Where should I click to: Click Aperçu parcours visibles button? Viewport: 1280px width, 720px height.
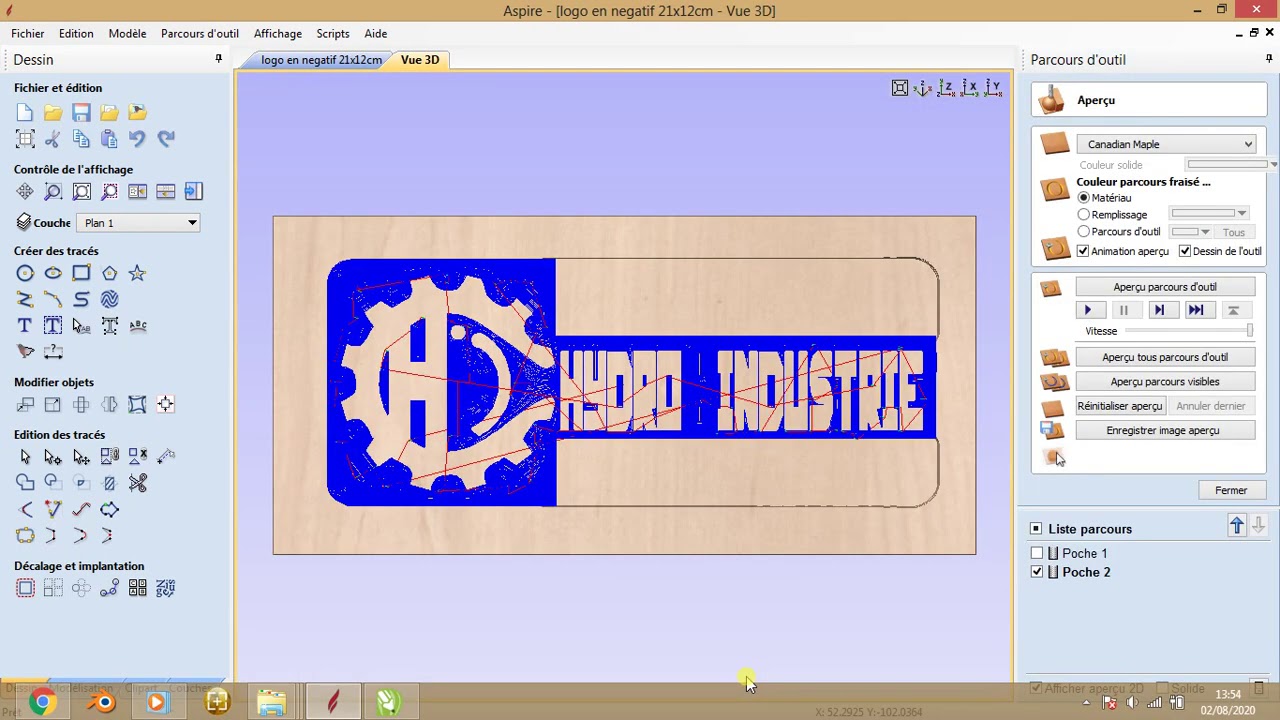(x=1165, y=381)
